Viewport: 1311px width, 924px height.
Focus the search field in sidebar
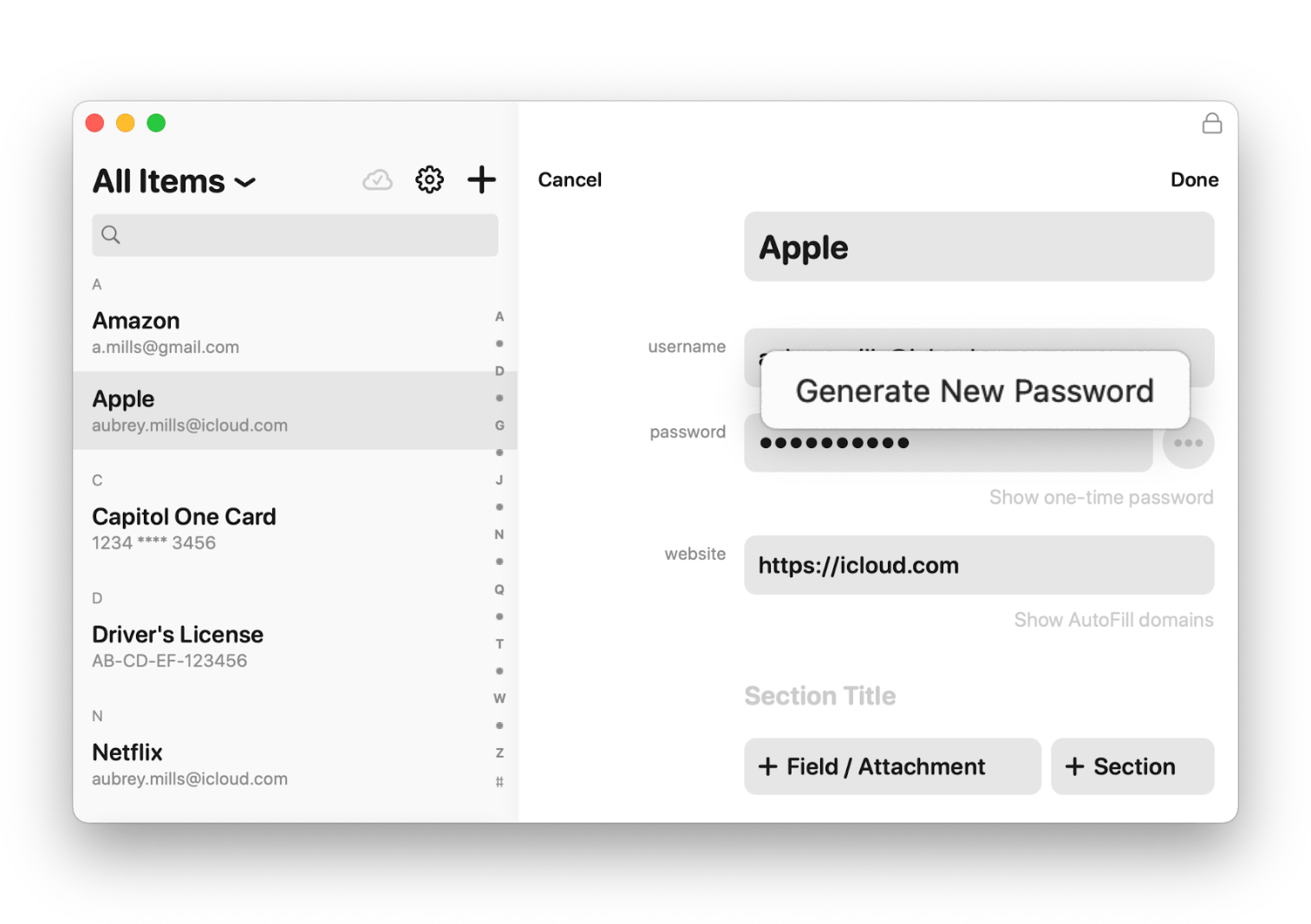point(295,235)
